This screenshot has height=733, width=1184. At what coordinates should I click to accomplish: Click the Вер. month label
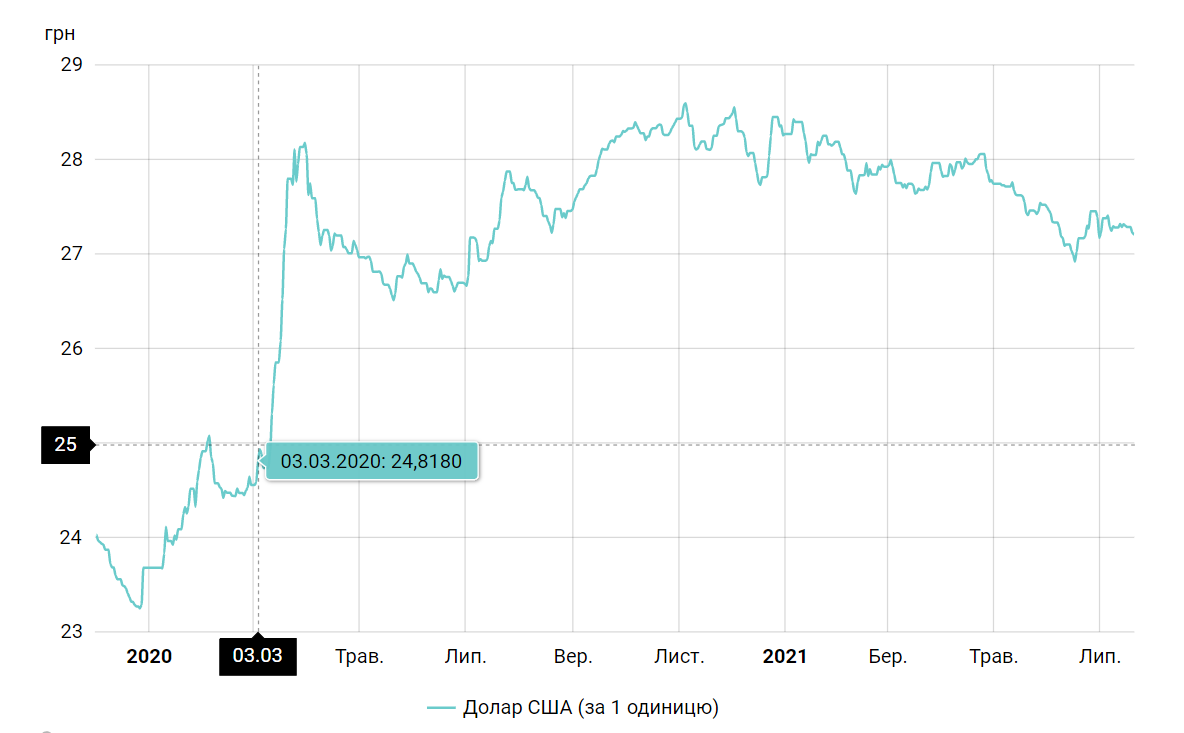coord(573,657)
